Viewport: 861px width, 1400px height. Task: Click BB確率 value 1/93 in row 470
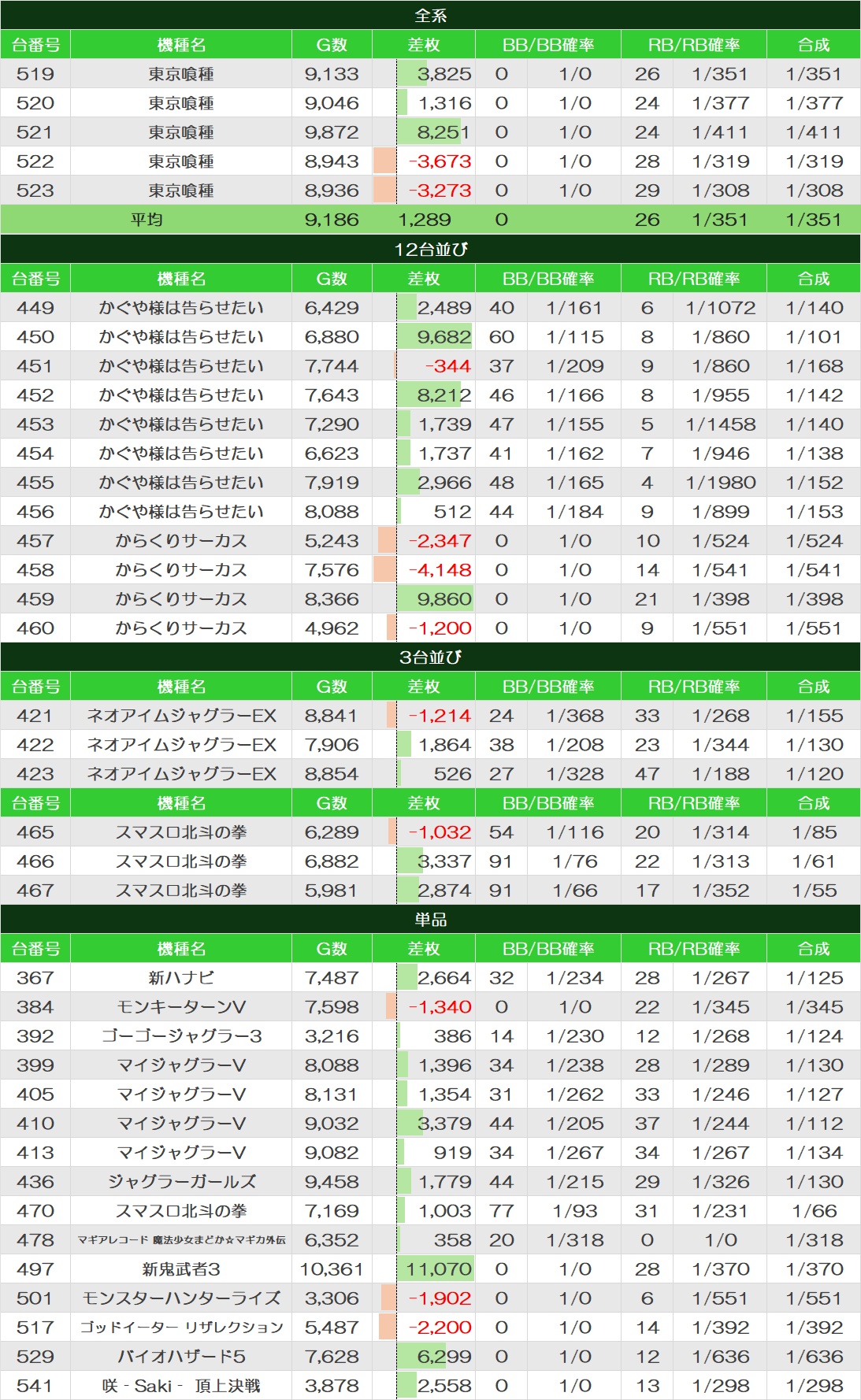tap(575, 1211)
